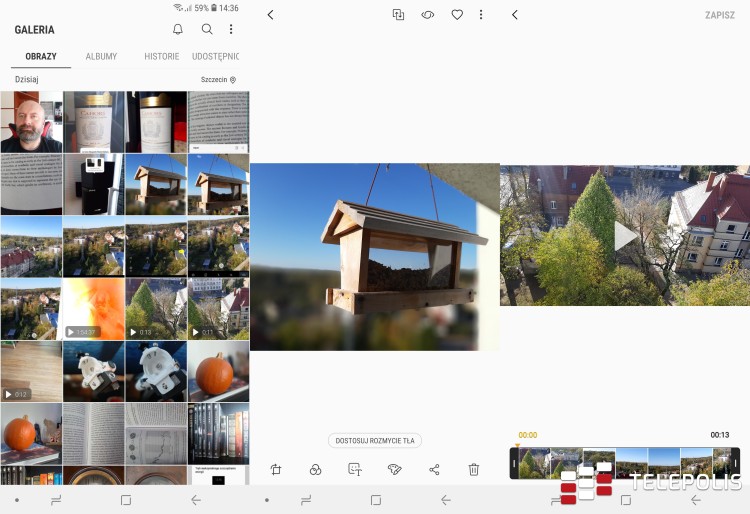Image resolution: width=750 pixels, height=514 pixels.
Task: Toggle the heart favorite on photo
Action: [457, 15]
